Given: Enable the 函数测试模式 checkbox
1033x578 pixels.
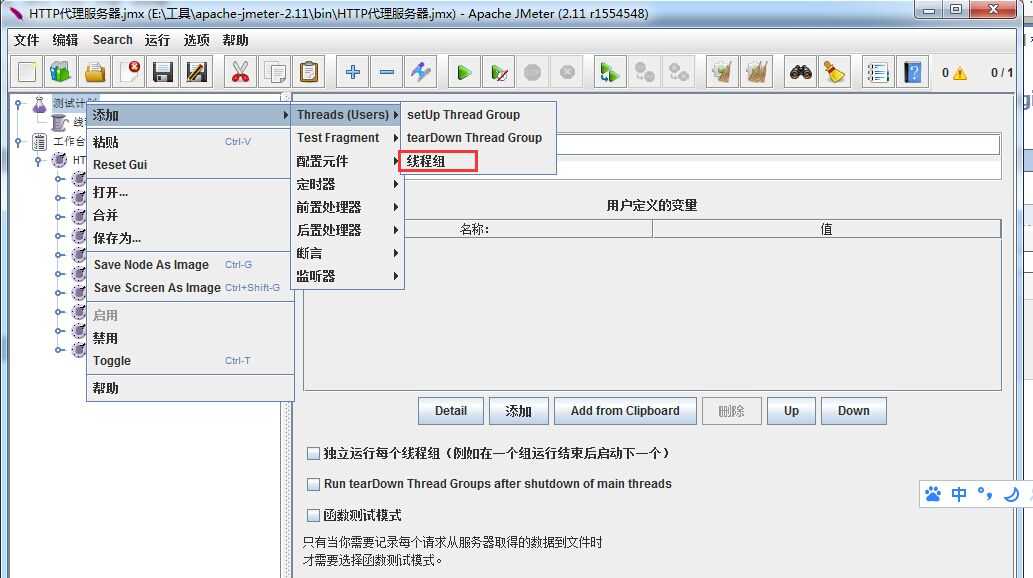Looking at the screenshot, I should point(314,515).
